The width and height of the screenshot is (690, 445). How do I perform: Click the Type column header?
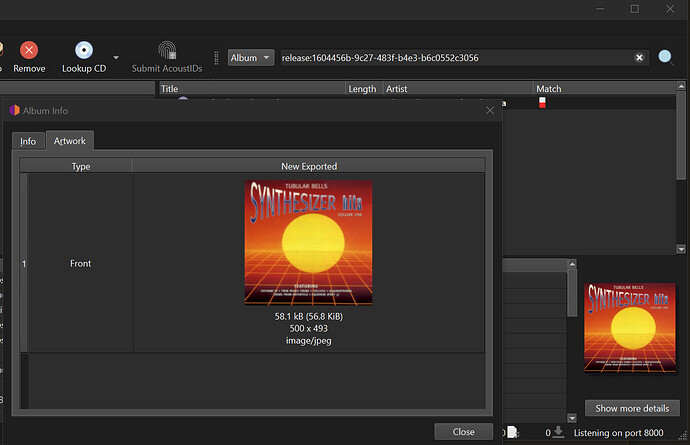pyautogui.click(x=81, y=166)
